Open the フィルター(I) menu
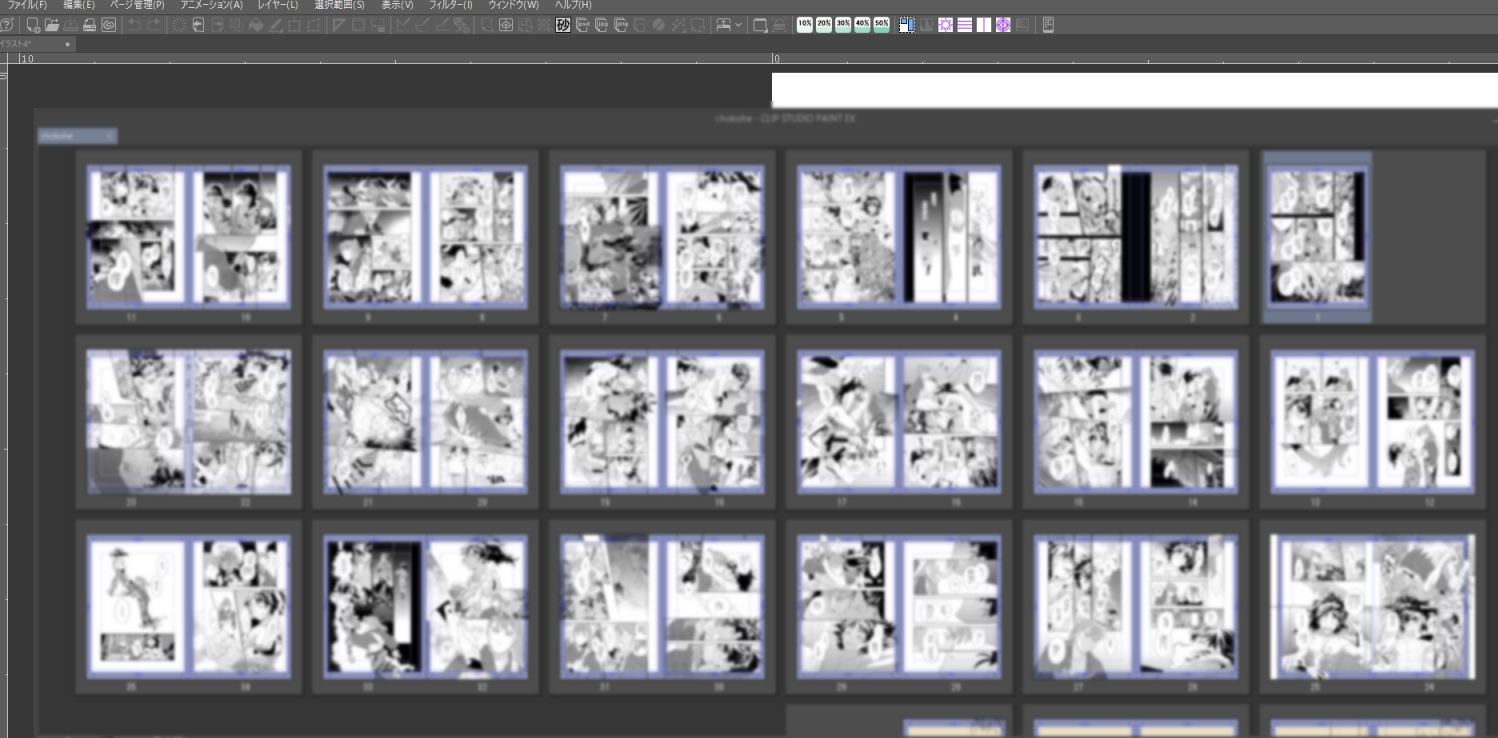 450,6
